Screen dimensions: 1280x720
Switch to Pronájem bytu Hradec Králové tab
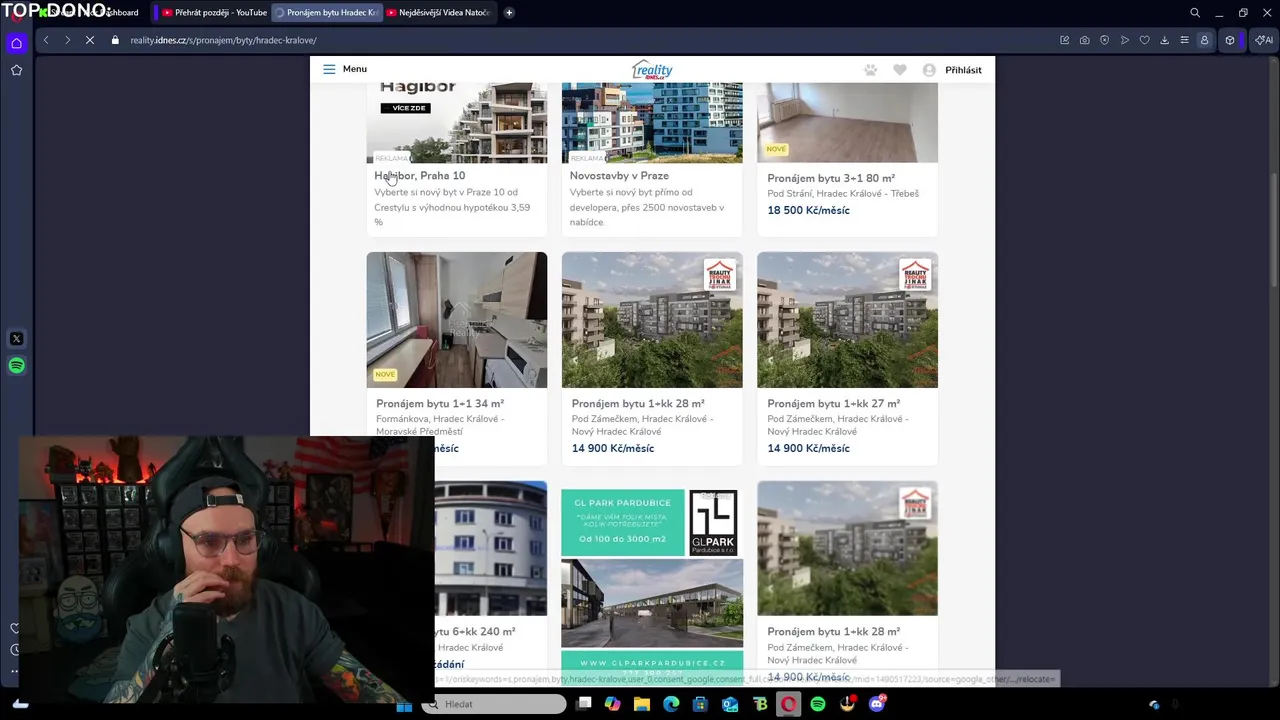pyautogui.click(x=326, y=13)
